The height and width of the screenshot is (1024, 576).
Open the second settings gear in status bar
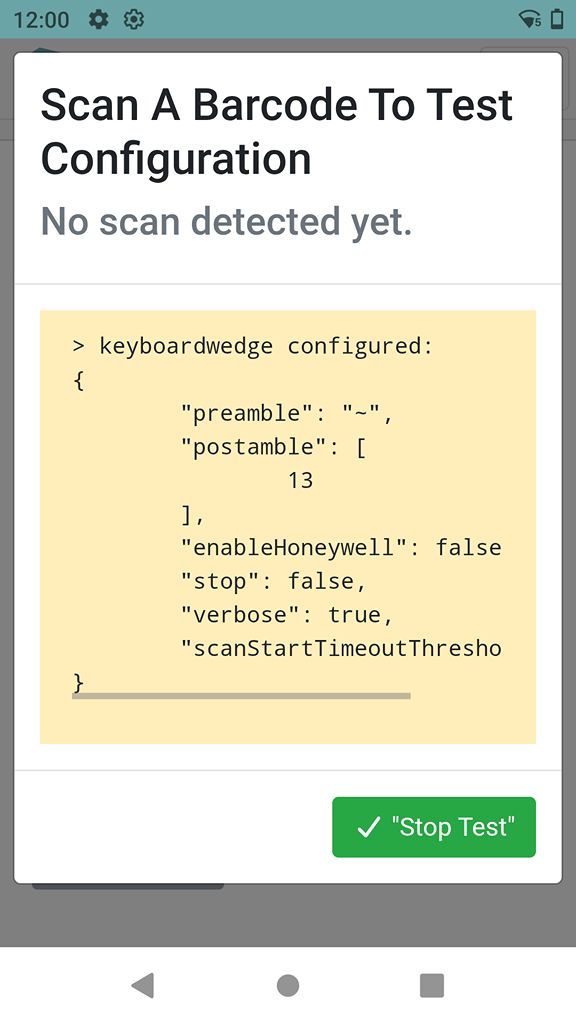tap(134, 18)
